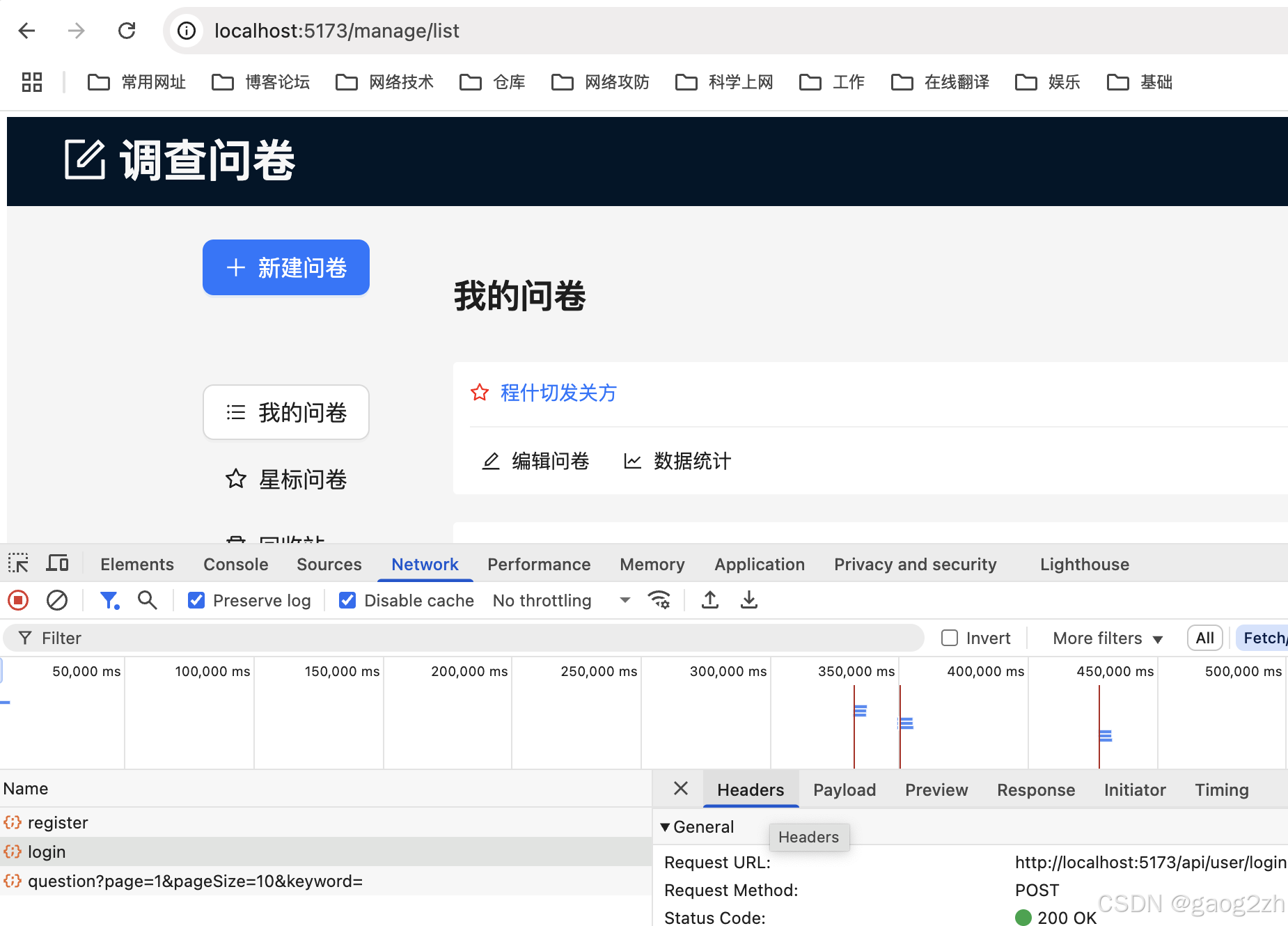Click the 新建问卷 button

pyautogui.click(x=286, y=267)
